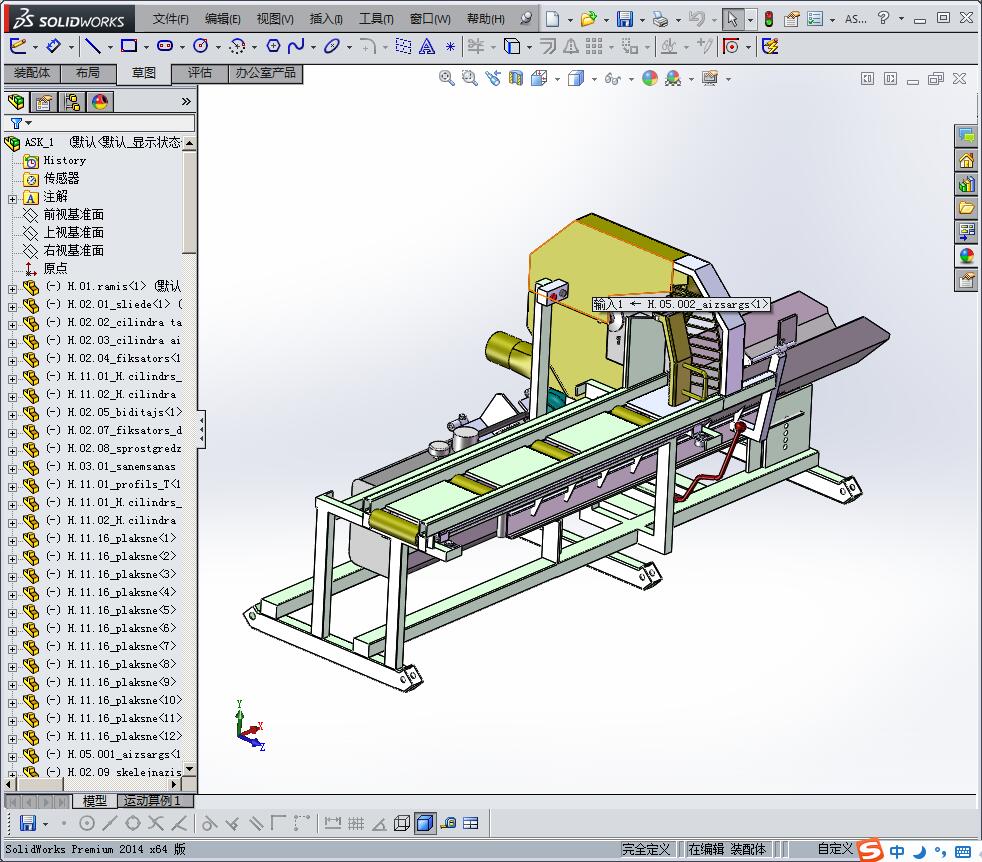Click the Sogou input method S icon

click(x=870, y=850)
